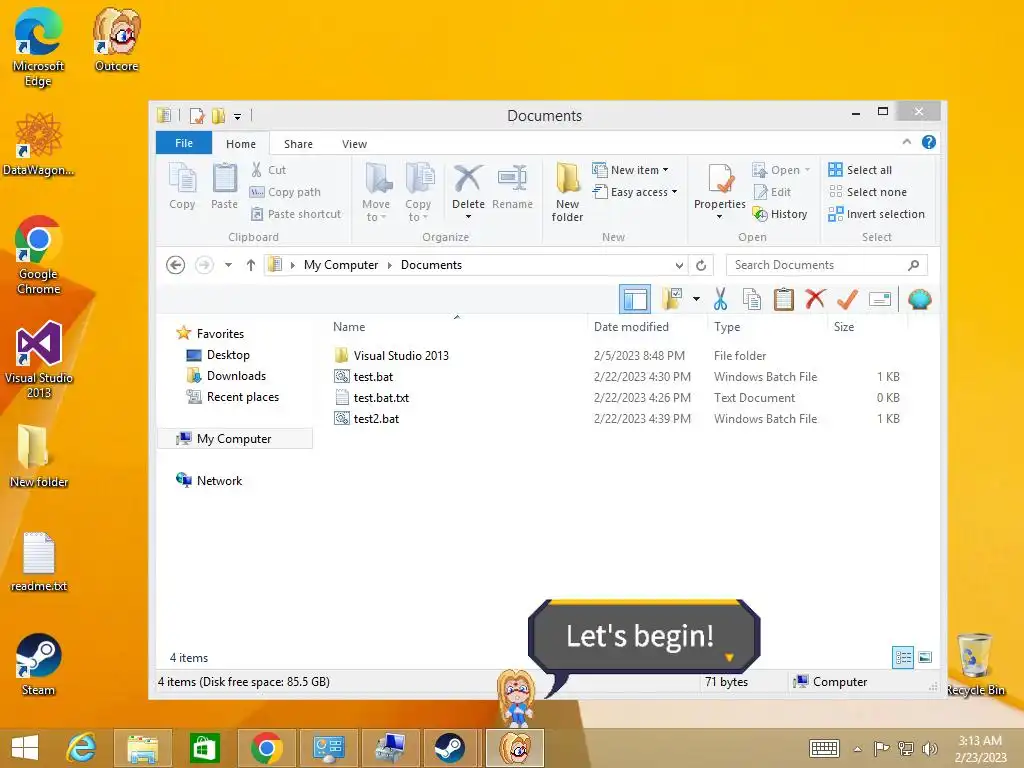Select Cut in the ribbon

point(269,170)
